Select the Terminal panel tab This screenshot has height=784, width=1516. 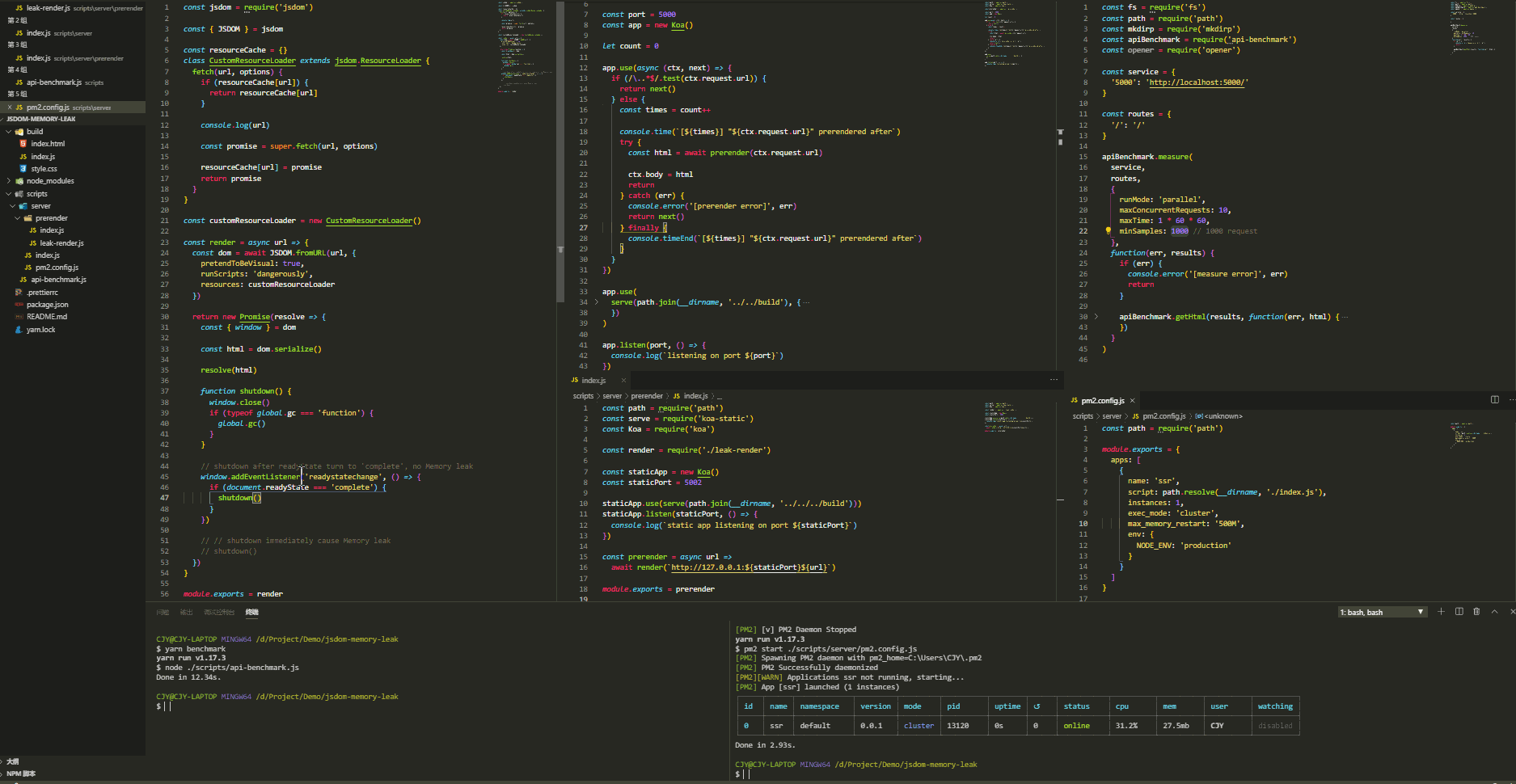[x=252, y=613]
